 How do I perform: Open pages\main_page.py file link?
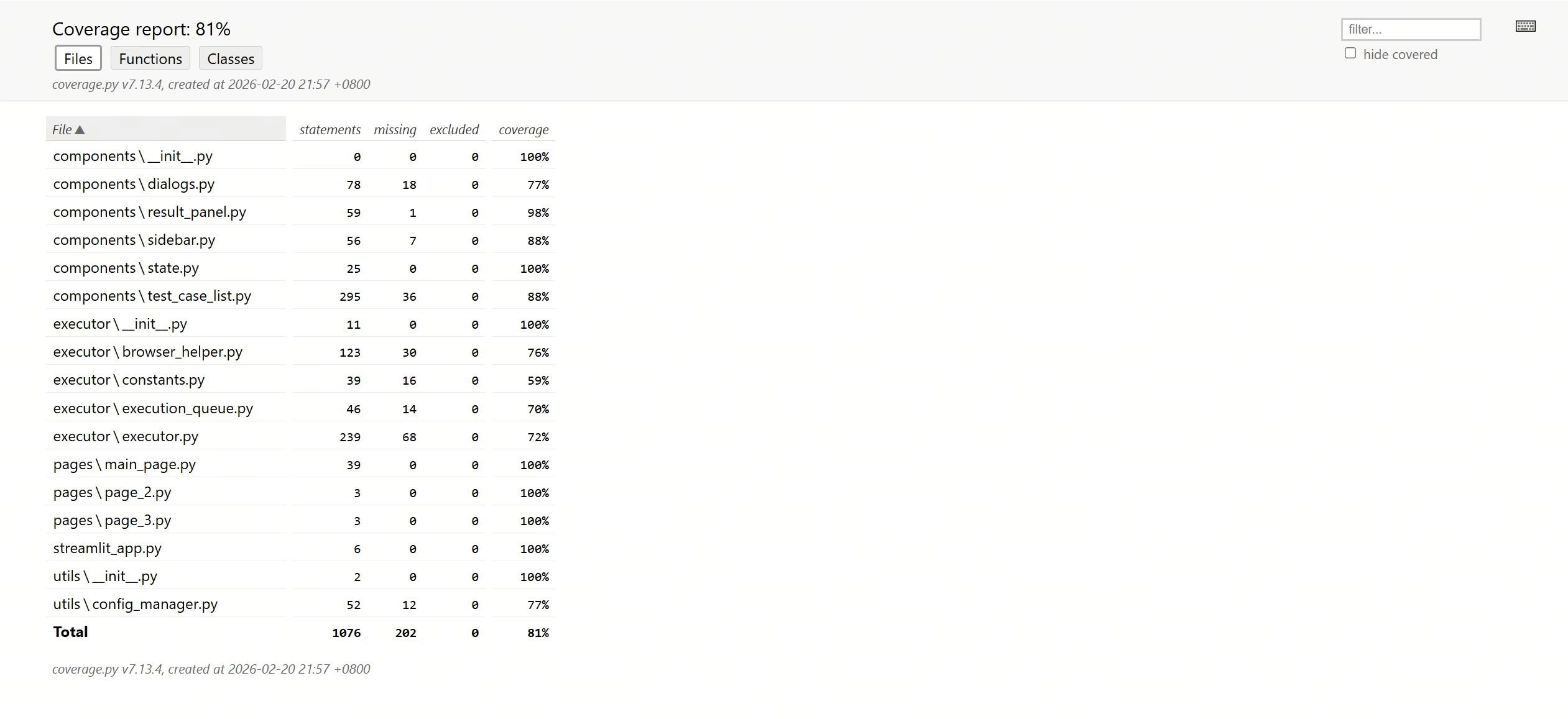pyautogui.click(x=124, y=464)
